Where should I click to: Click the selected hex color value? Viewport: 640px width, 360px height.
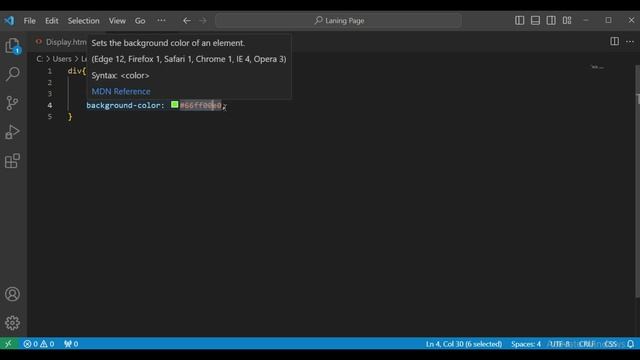[201, 105]
